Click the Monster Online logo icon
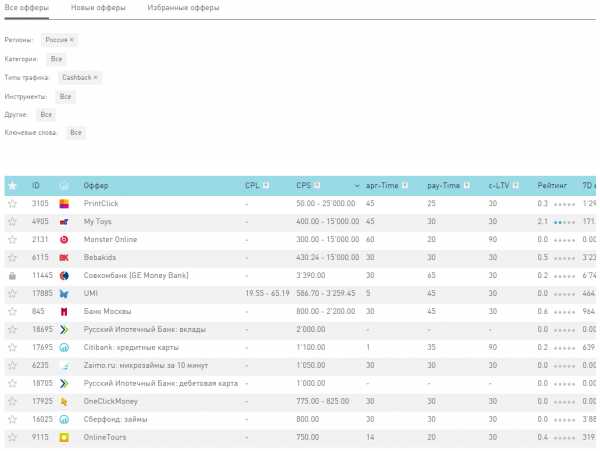This screenshot has height=451, width=600. tap(64, 239)
